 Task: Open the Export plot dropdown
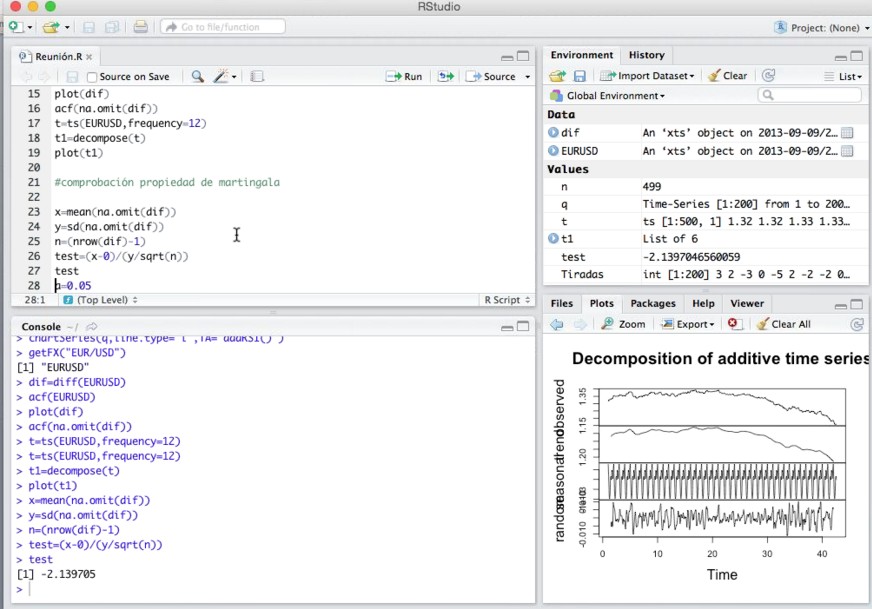(687, 324)
